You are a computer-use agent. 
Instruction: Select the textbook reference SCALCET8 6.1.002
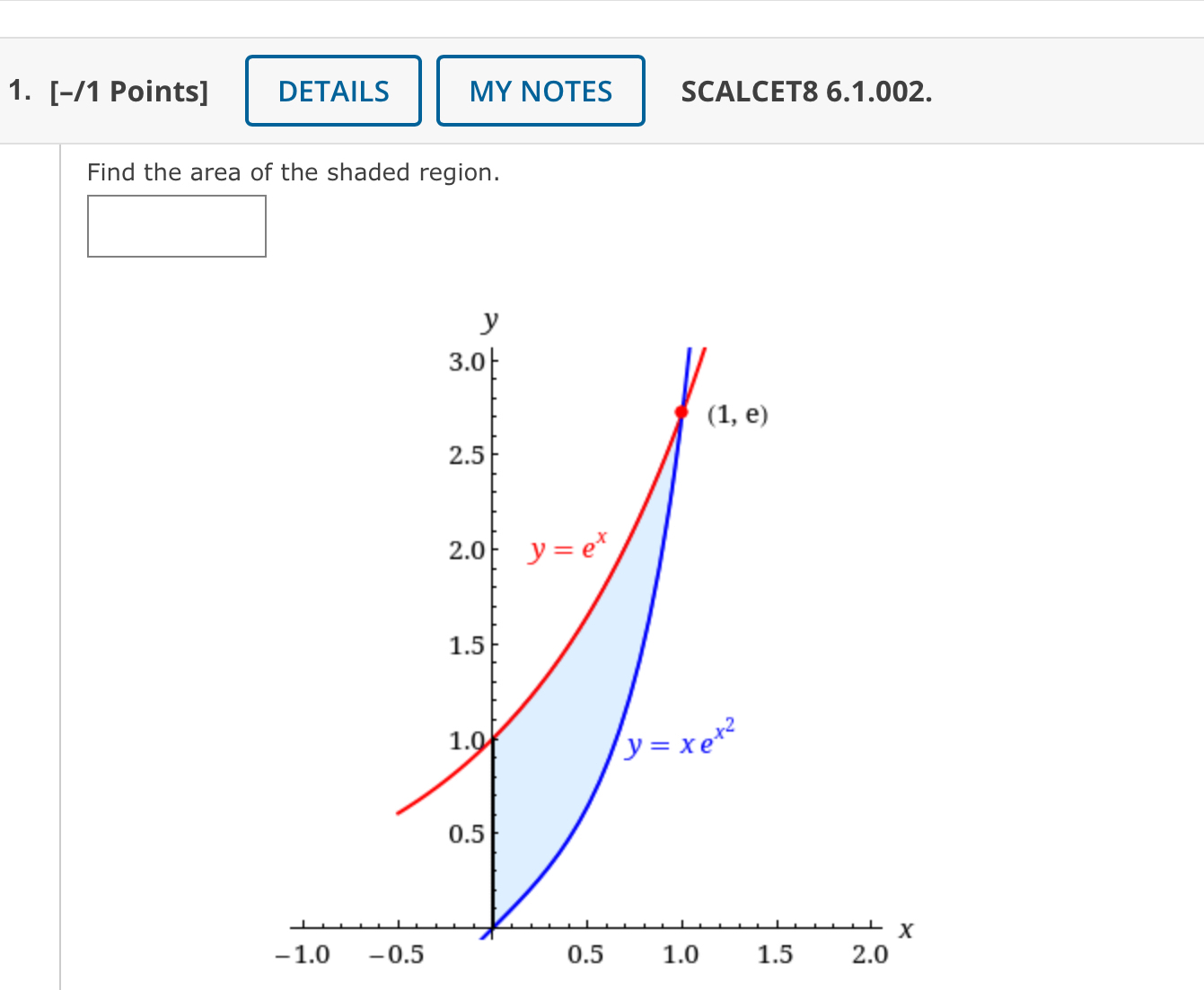pyautogui.click(x=805, y=91)
